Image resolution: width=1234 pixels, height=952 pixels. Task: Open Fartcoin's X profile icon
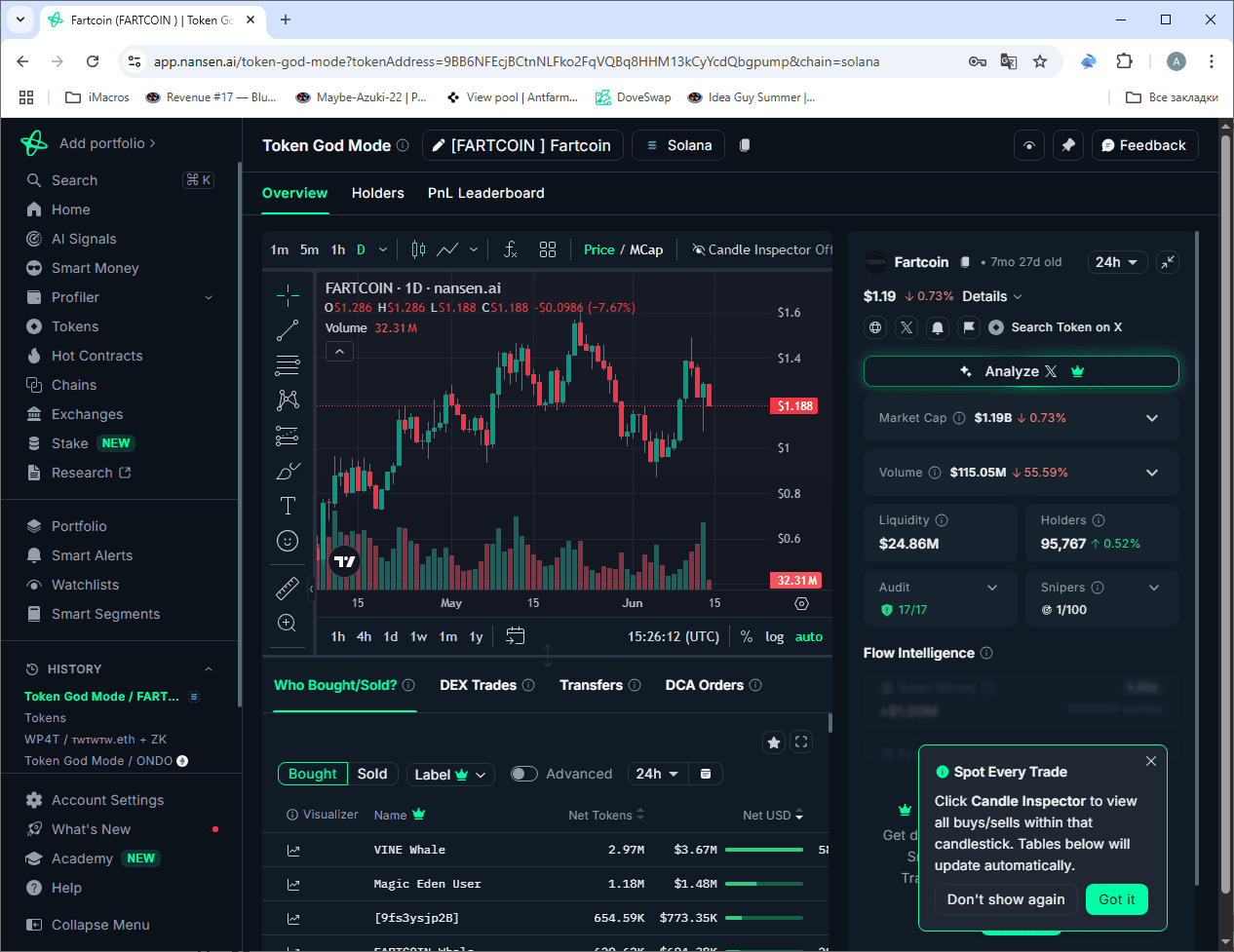[906, 327]
